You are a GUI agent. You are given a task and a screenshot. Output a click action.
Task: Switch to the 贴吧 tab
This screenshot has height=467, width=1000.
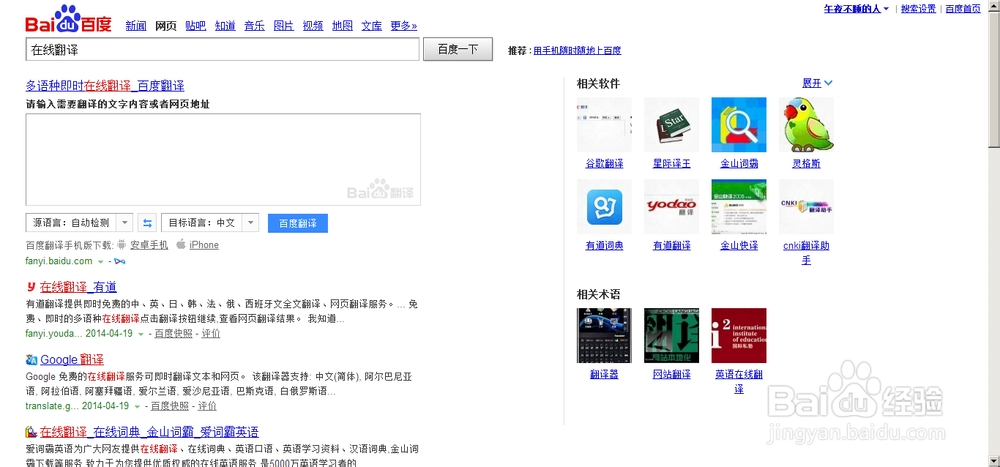tap(196, 26)
